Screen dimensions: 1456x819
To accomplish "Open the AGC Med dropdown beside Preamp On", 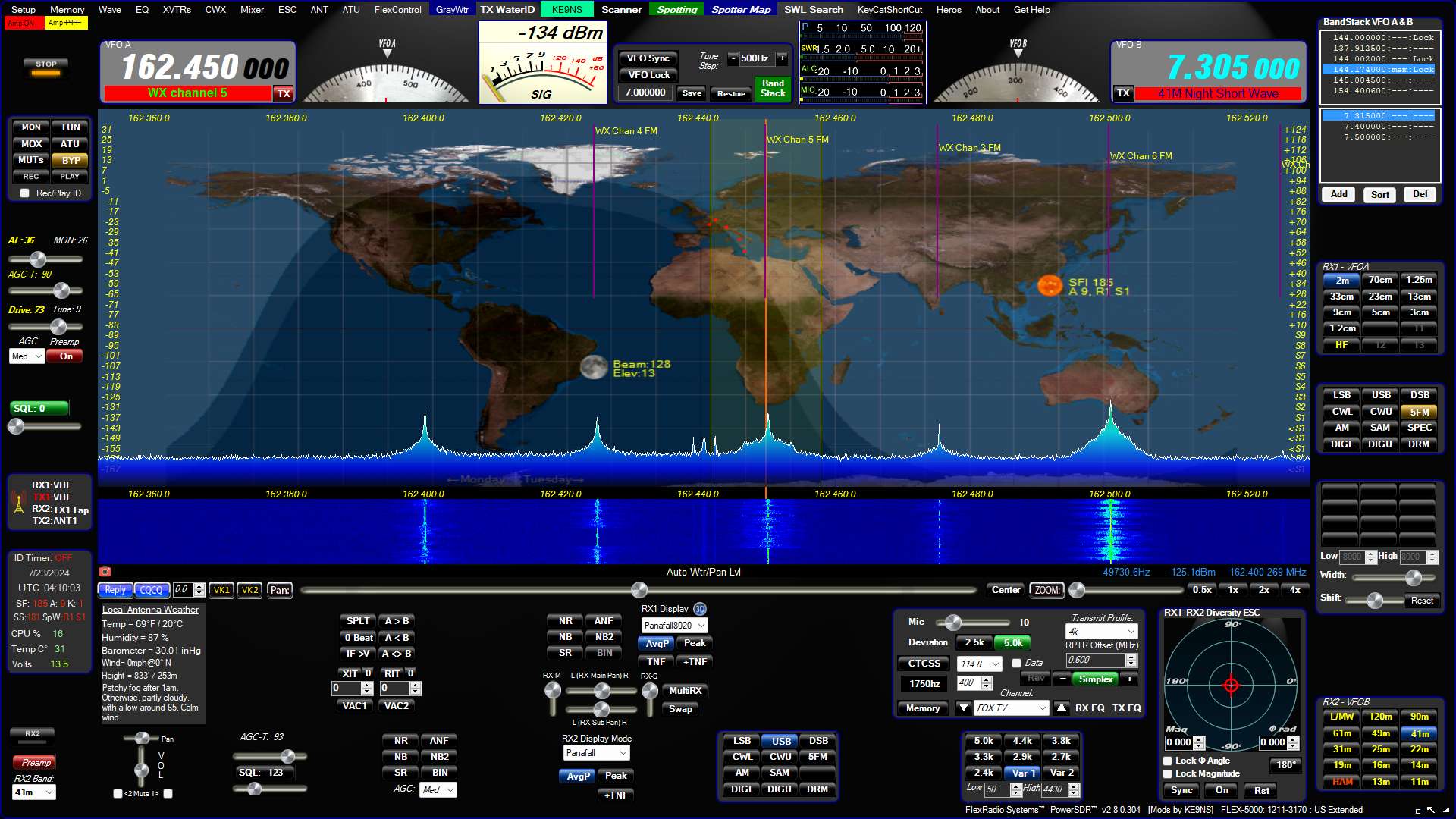I will pos(27,356).
